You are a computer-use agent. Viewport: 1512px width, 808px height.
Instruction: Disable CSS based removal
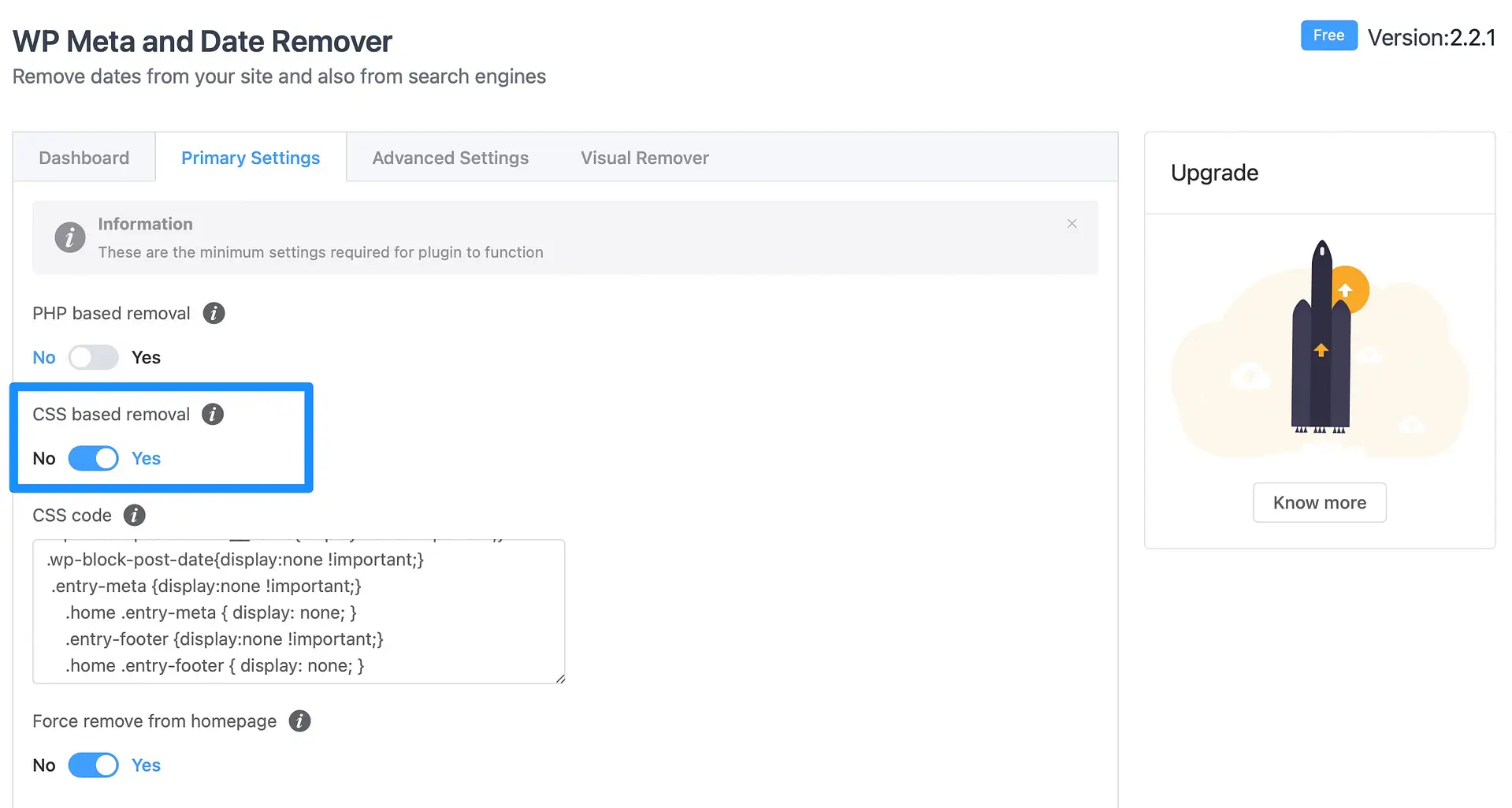[94, 458]
